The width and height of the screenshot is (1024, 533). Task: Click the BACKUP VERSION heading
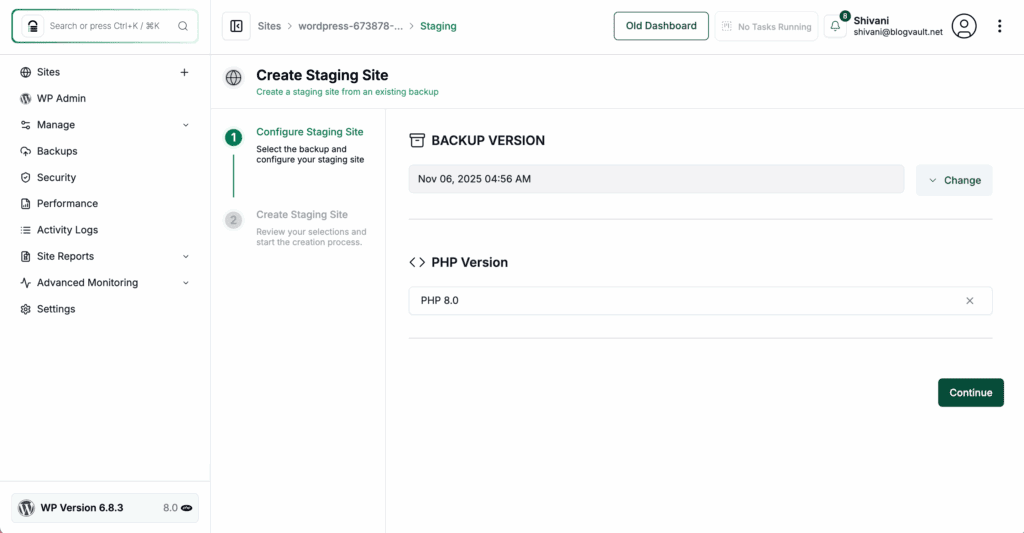[488, 140]
